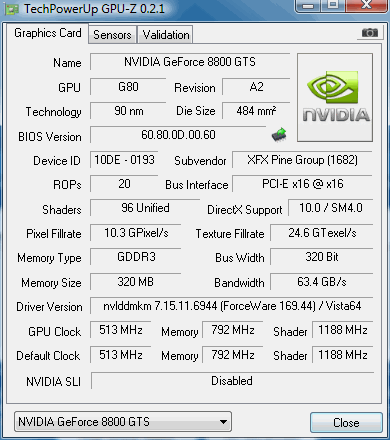The height and width of the screenshot is (440, 390).
Task: Click the camera screenshot icon
Action: [x=370, y=33]
